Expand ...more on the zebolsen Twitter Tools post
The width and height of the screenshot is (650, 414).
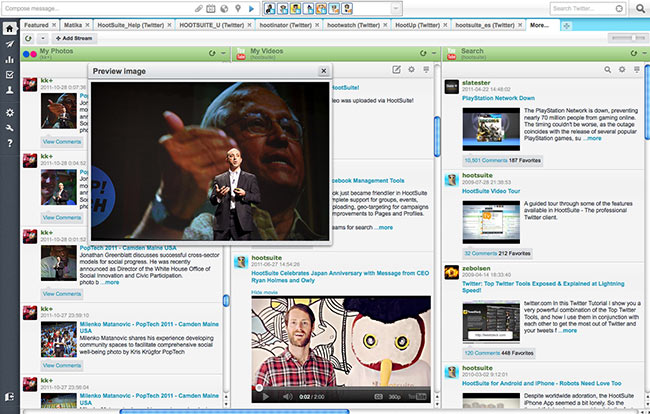click(x=568, y=331)
